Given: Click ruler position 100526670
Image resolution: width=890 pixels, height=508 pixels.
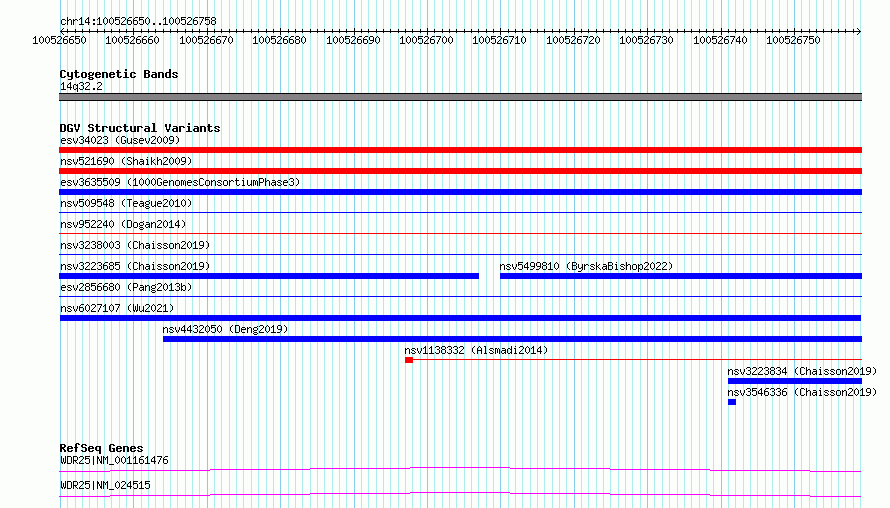Looking at the screenshot, I should [206, 40].
